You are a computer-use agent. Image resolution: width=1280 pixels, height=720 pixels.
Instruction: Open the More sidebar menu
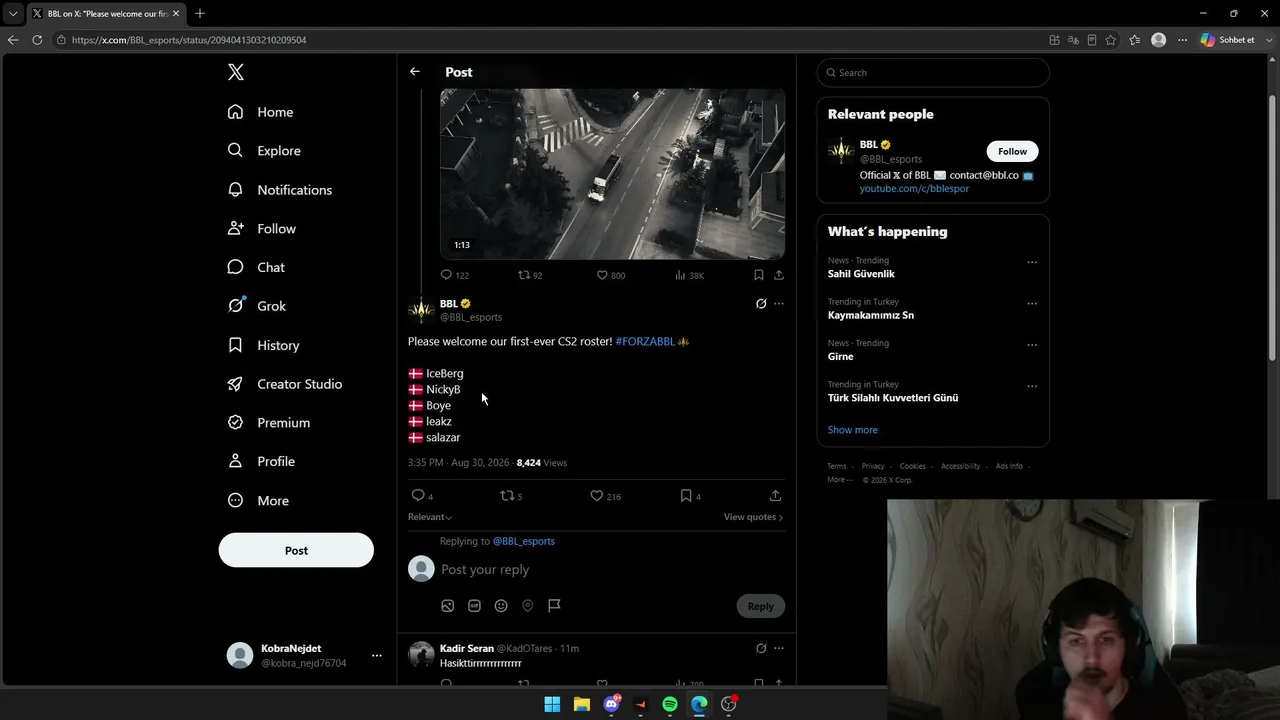click(x=258, y=501)
